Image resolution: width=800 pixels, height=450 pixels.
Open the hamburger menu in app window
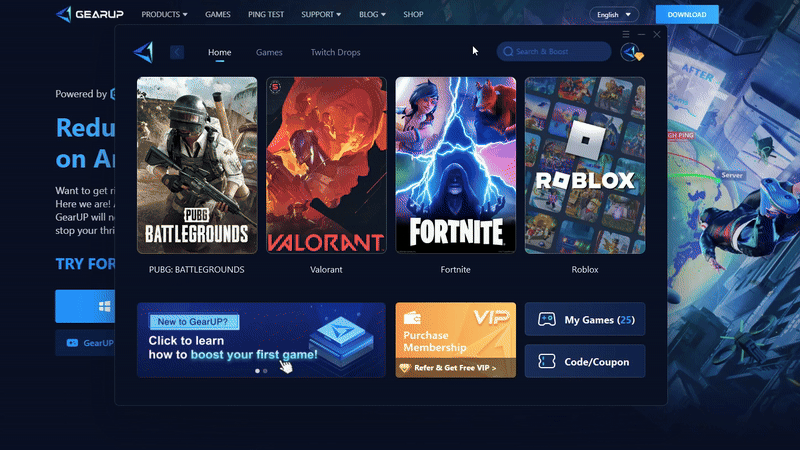pyautogui.click(x=626, y=34)
